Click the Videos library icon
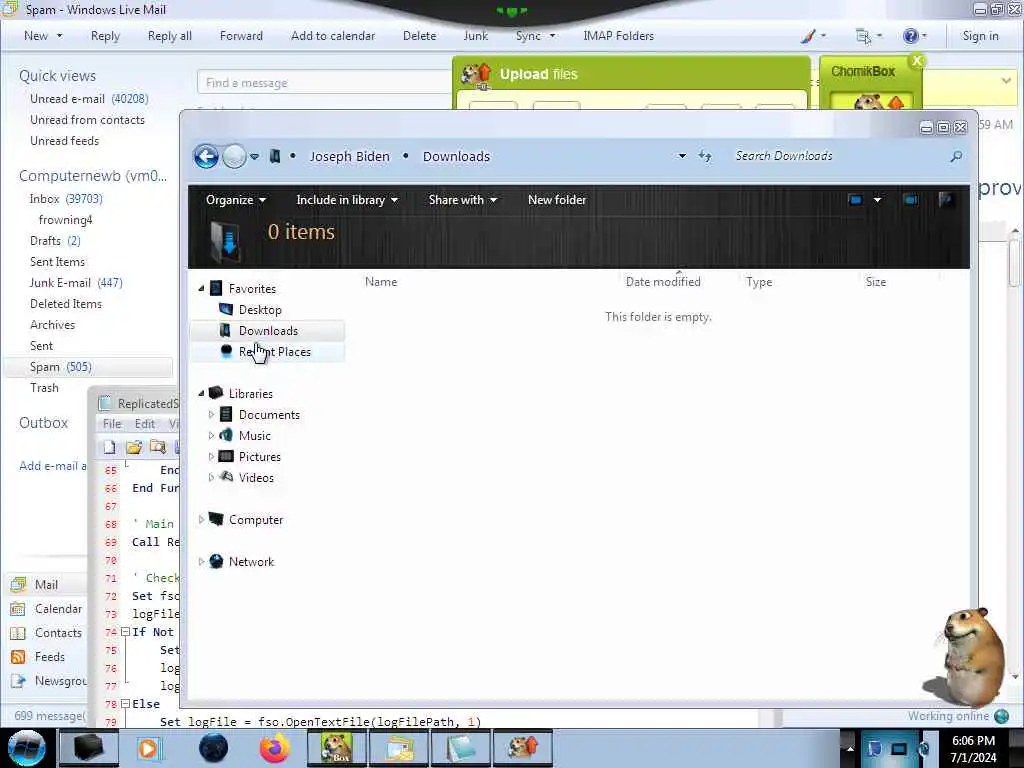This screenshot has height=768, width=1024. pyautogui.click(x=226, y=477)
